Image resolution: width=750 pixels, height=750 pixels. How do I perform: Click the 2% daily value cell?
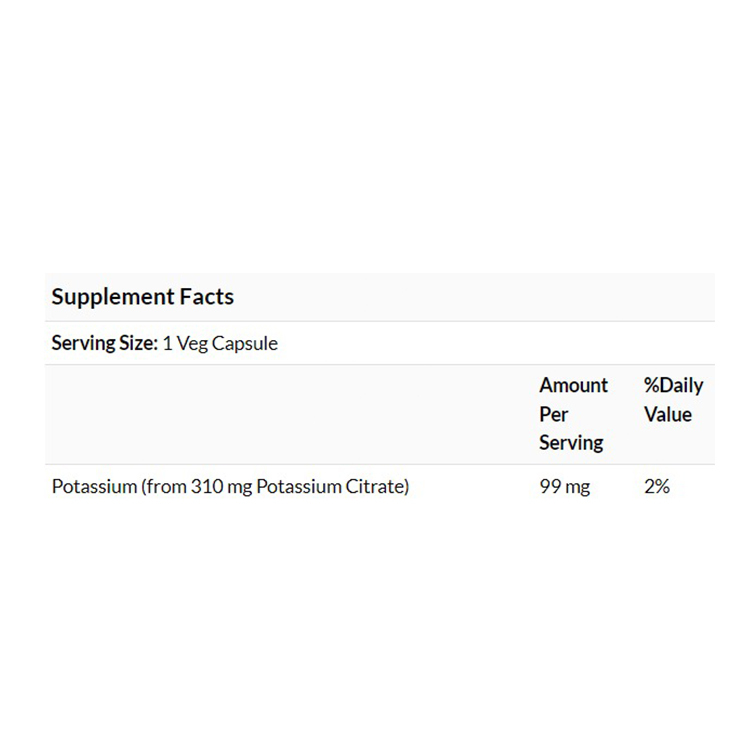tap(656, 488)
